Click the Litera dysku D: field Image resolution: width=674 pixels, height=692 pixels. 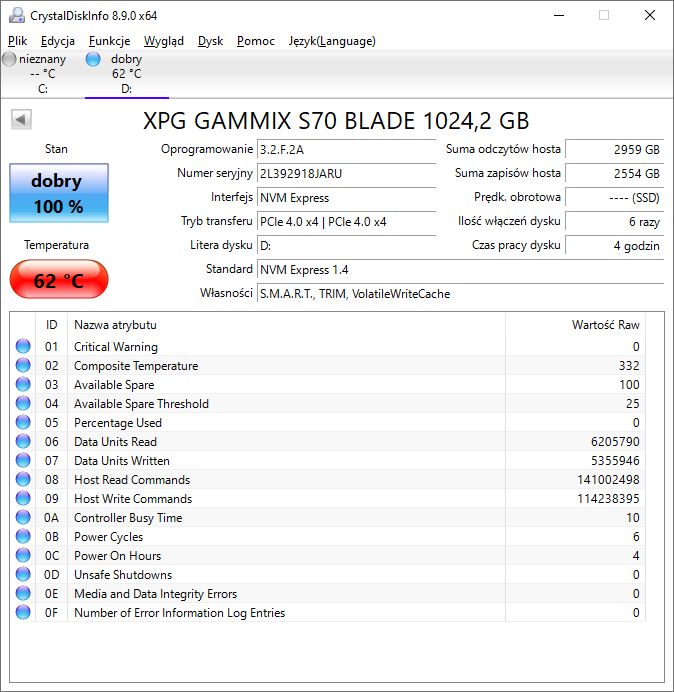(346, 245)
